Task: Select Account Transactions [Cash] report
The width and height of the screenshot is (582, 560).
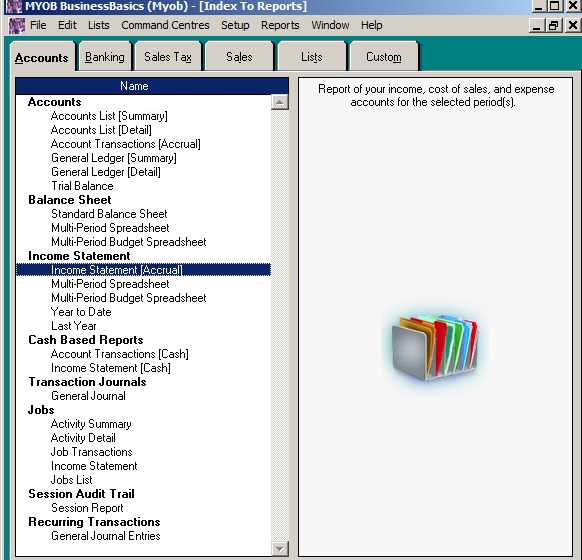Action: tap(120, 354)
